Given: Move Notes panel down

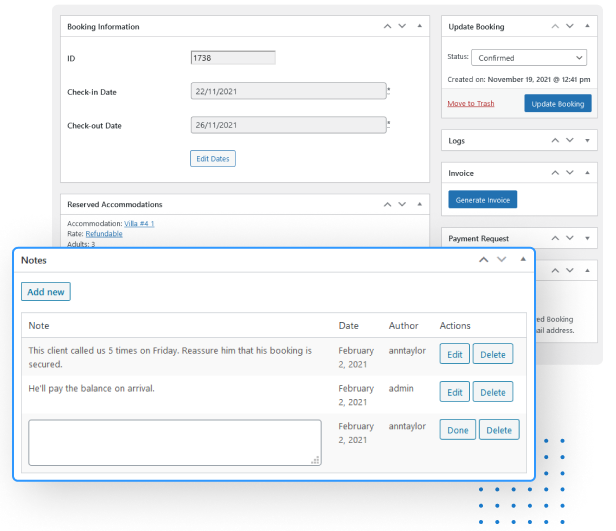Looking at the screenshot, I should pyautogui.click(x=502, y=260).
